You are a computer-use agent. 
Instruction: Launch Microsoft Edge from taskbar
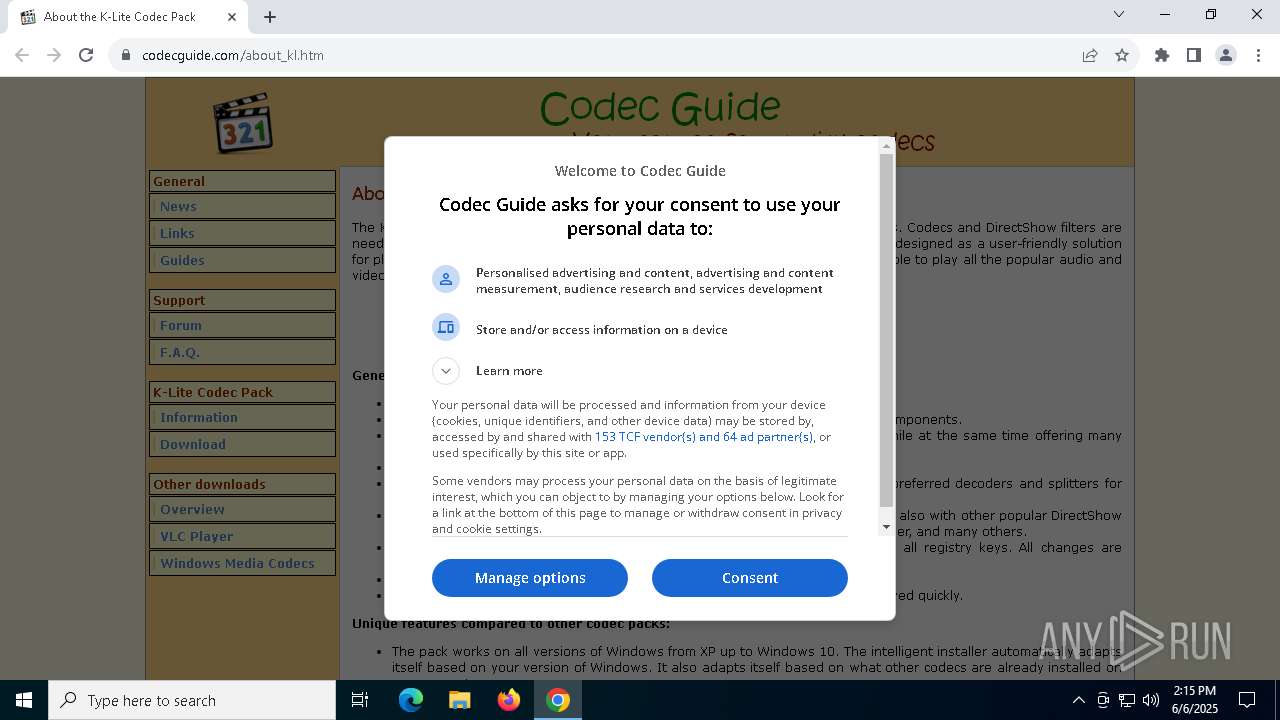(x=411, y=700)
